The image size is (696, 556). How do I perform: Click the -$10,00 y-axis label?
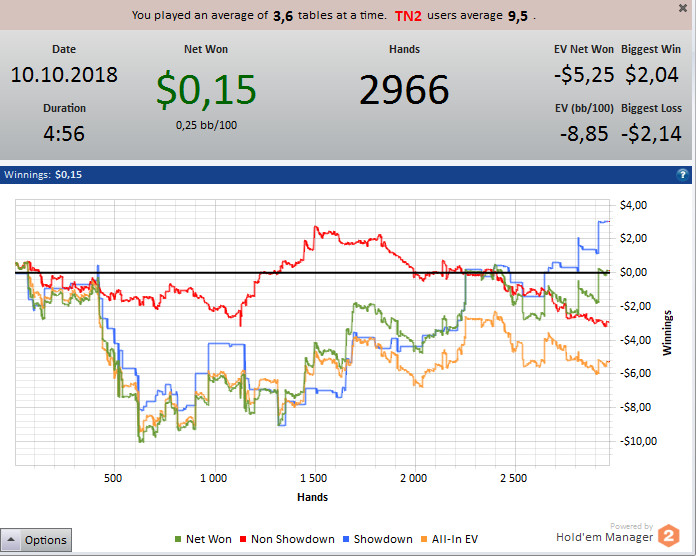[638, 441]
